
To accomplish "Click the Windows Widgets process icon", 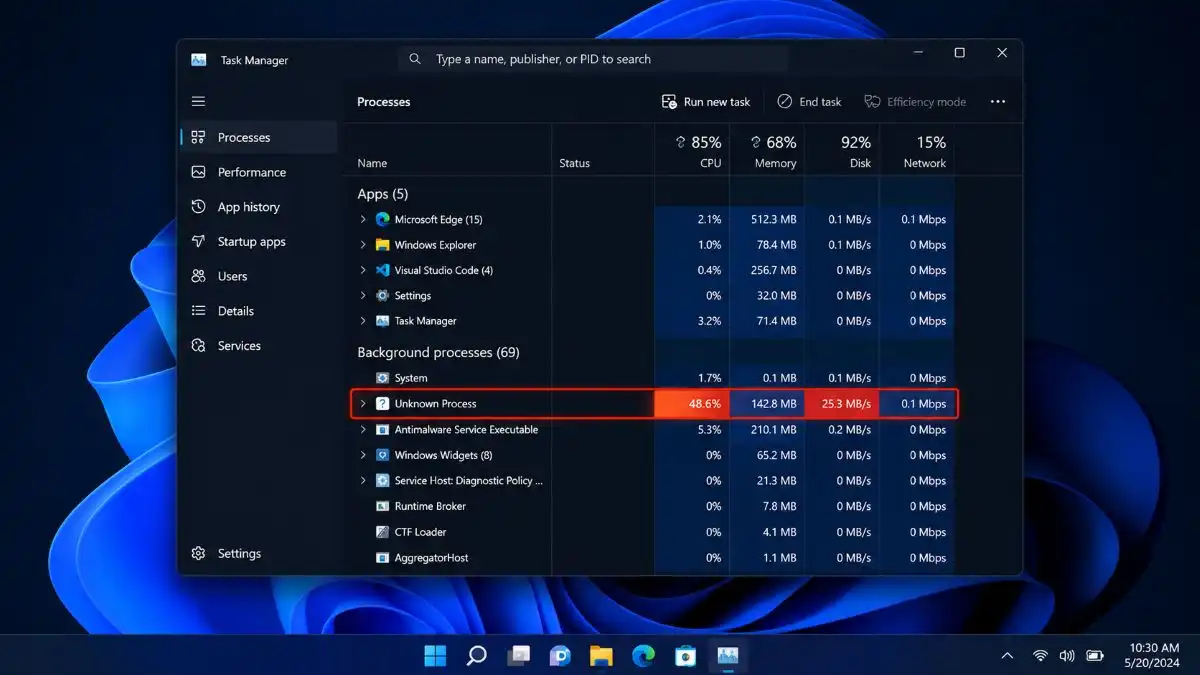I will 382,455.
